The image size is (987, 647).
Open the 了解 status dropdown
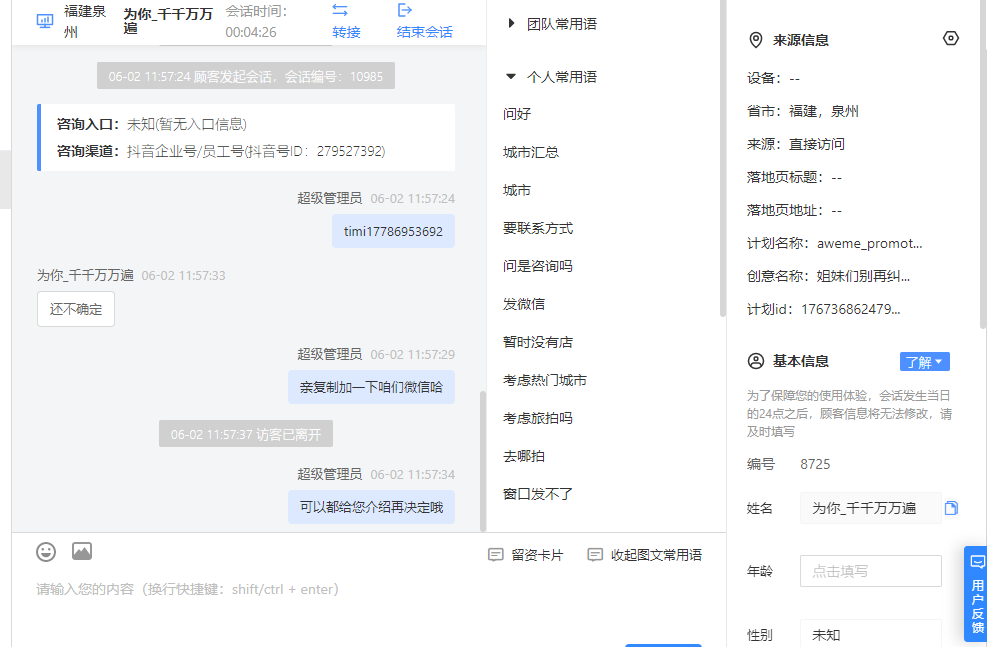coord(924,362)
